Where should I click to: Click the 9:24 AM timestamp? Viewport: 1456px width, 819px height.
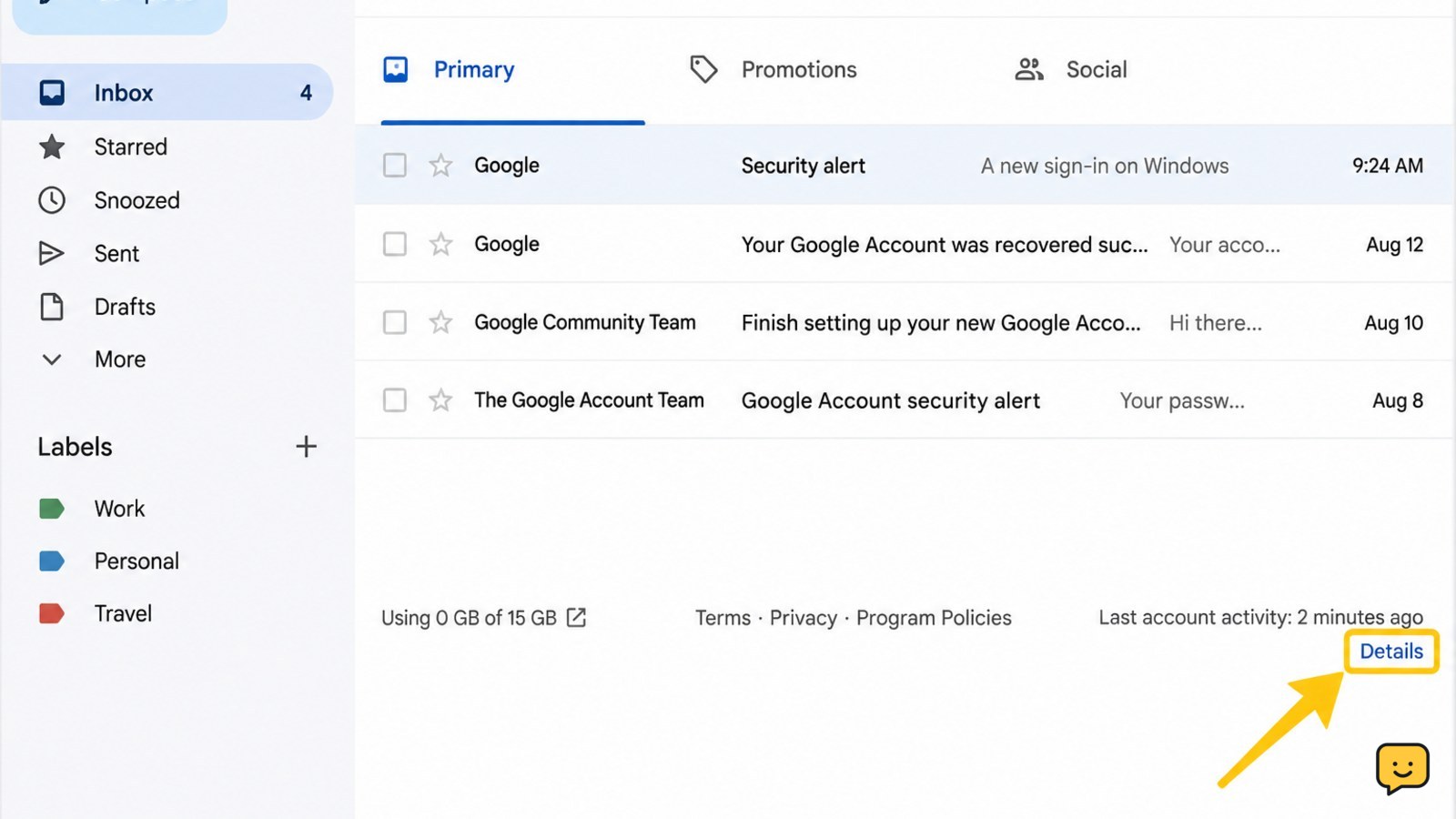pyautogui.click(x=1388, y=166)
